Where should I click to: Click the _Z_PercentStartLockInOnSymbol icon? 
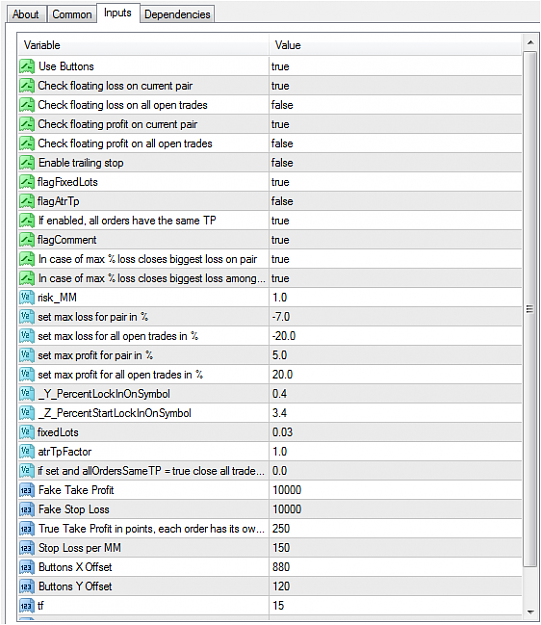(x=27, y=413)
